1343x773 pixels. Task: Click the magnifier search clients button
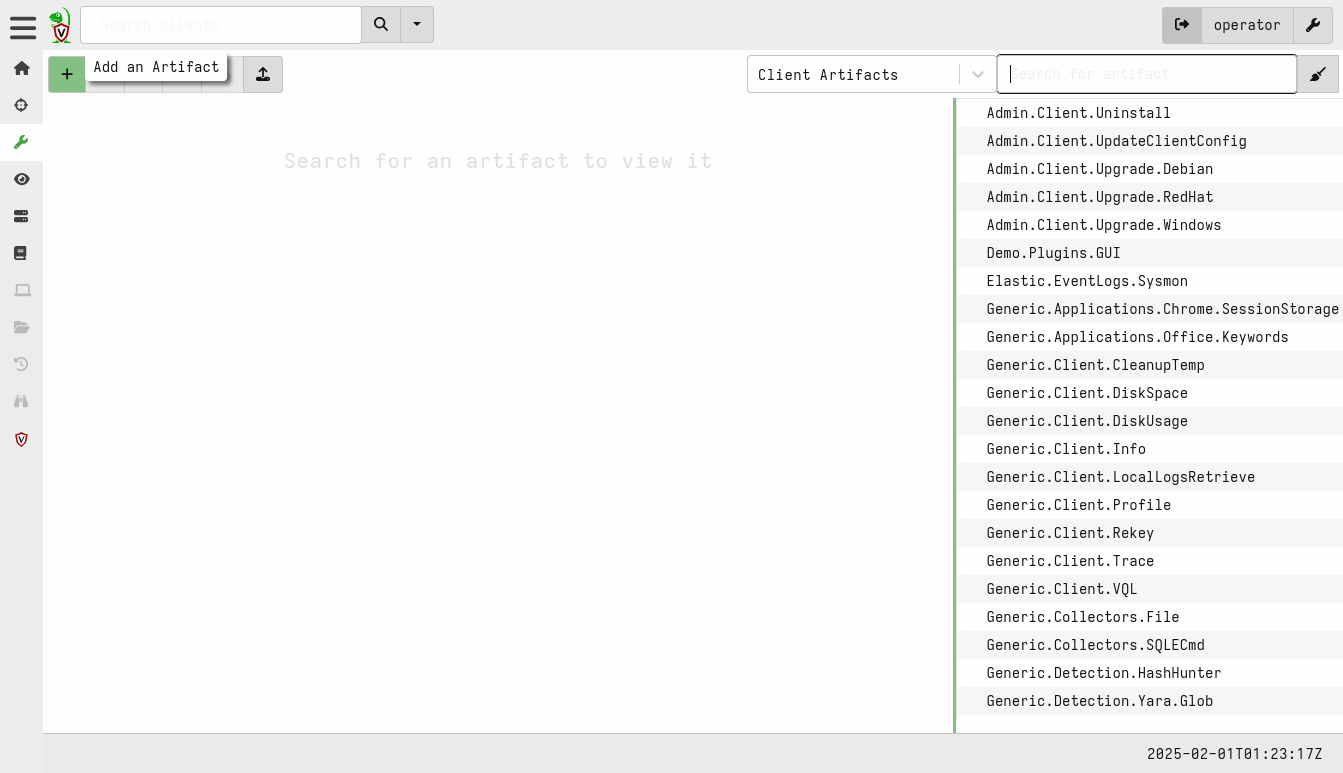pos(381,25)
